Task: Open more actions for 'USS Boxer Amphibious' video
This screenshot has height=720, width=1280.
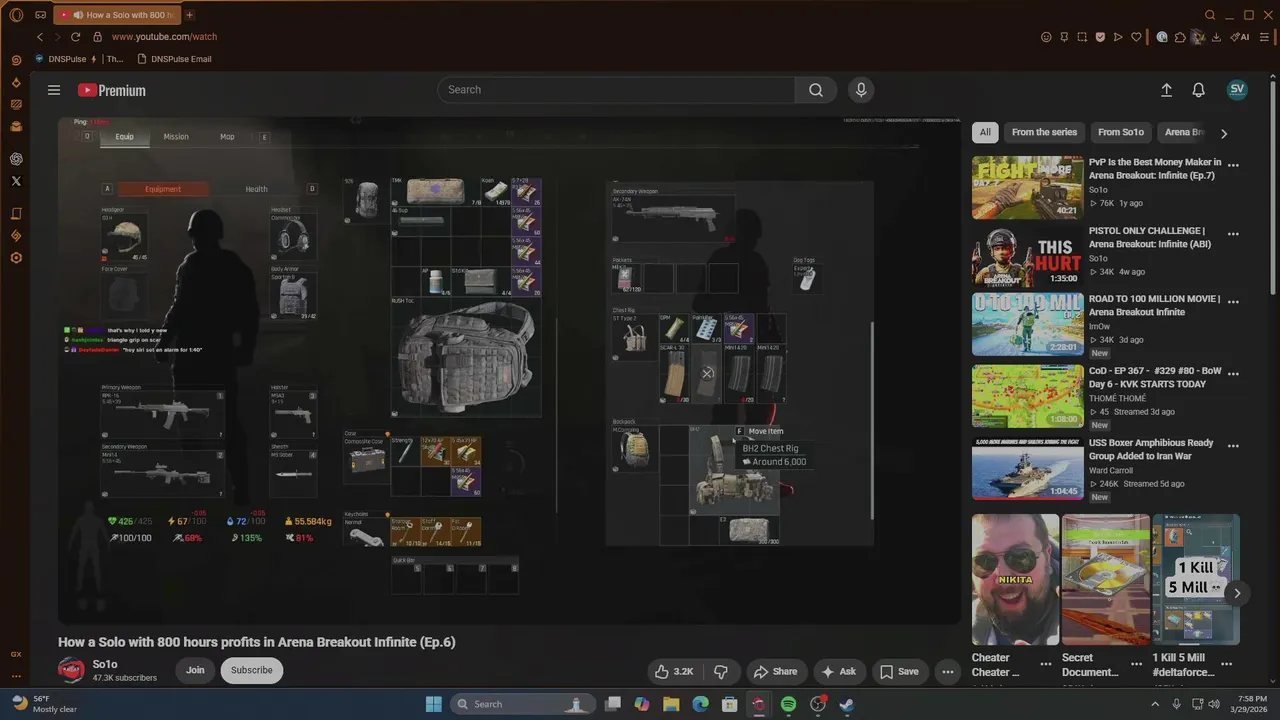Action: pos(1233,446)
